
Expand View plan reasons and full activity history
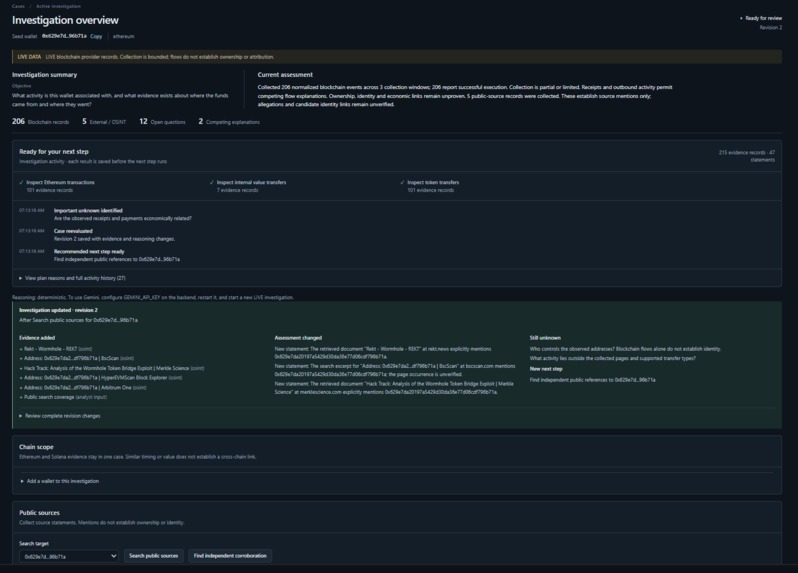pyautogui.click(x=73, y=278)
